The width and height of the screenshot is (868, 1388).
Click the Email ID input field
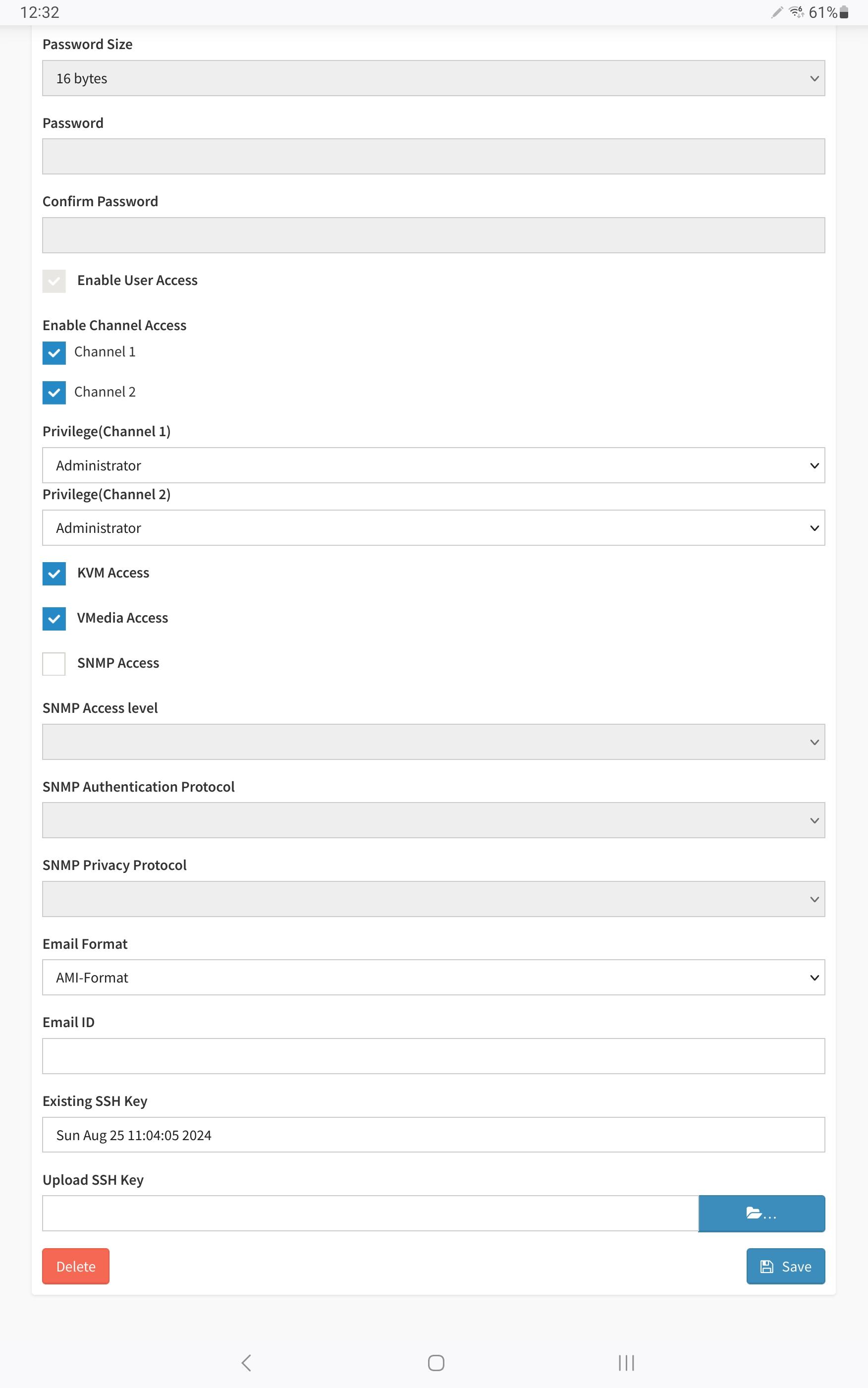coord(434,1056)
